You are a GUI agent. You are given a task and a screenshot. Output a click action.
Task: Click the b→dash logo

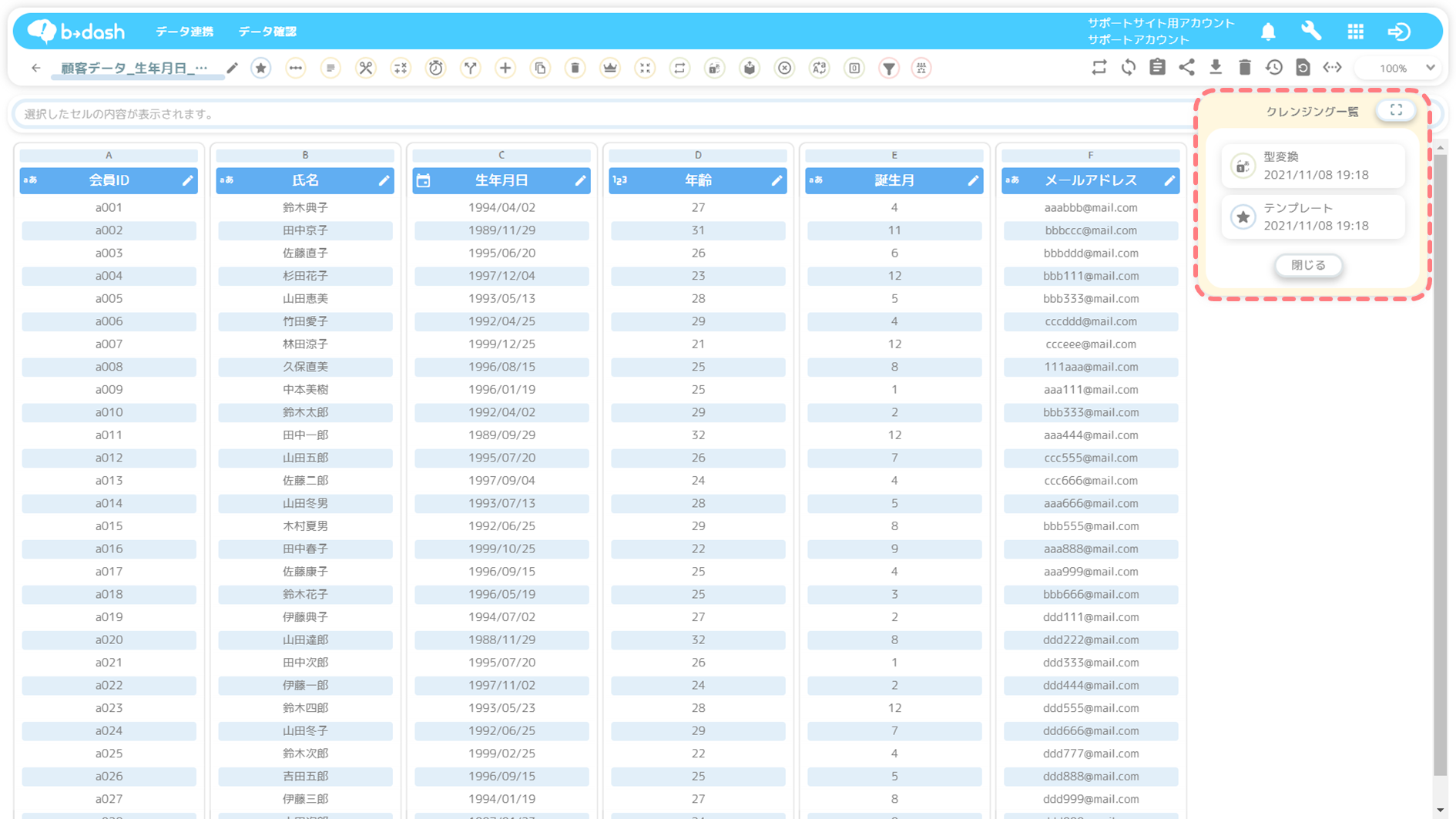tap(76, 31)
